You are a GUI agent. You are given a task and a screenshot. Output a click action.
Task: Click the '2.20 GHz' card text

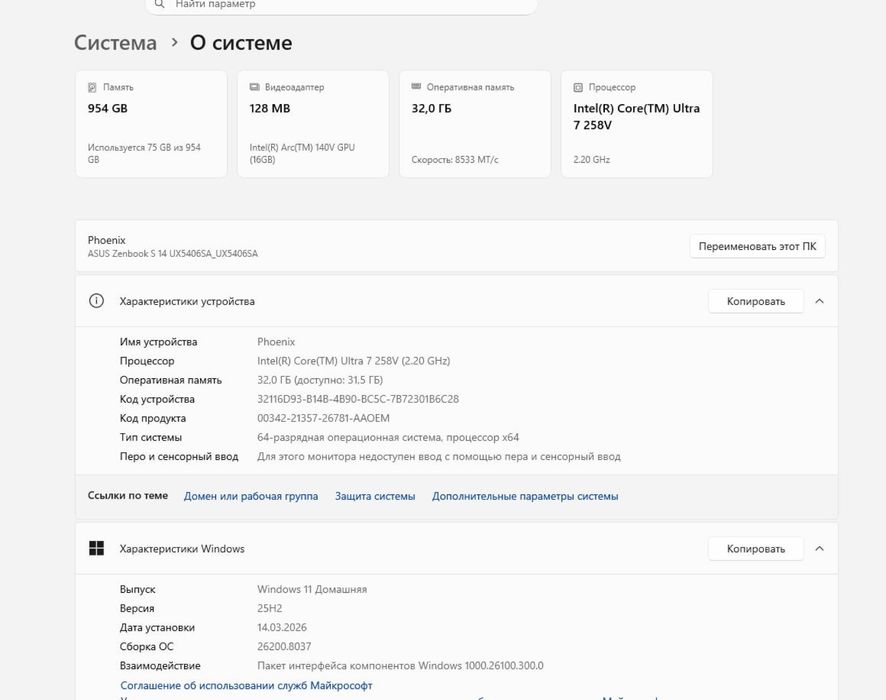click(592, 159)
